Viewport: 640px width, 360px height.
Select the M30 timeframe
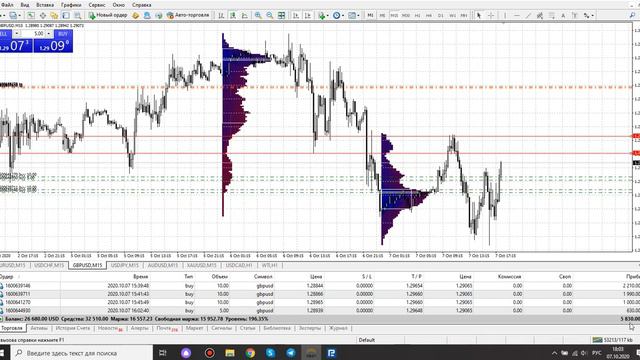(406, 16)
